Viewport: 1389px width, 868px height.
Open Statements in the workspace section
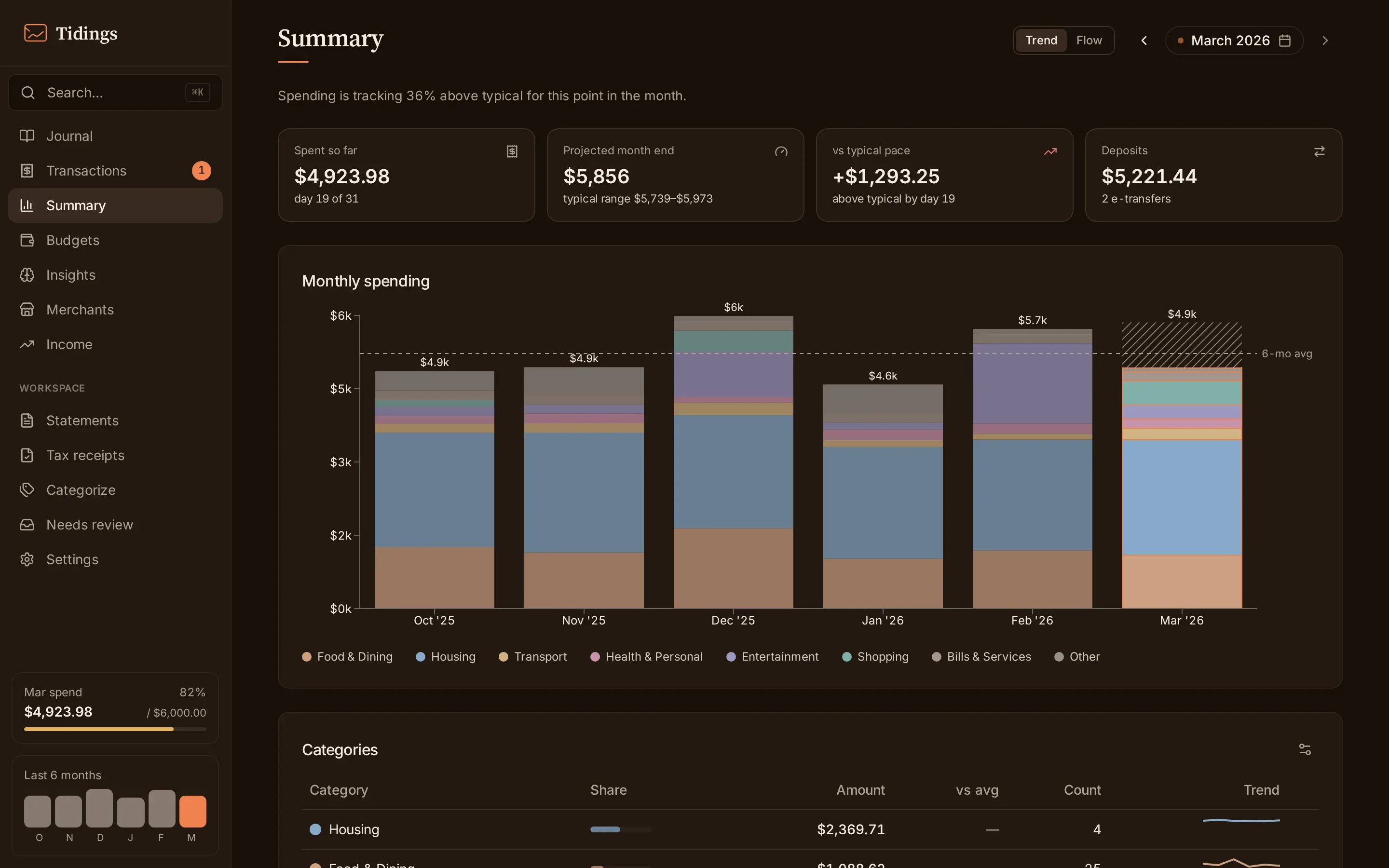[x=115, y=421]
